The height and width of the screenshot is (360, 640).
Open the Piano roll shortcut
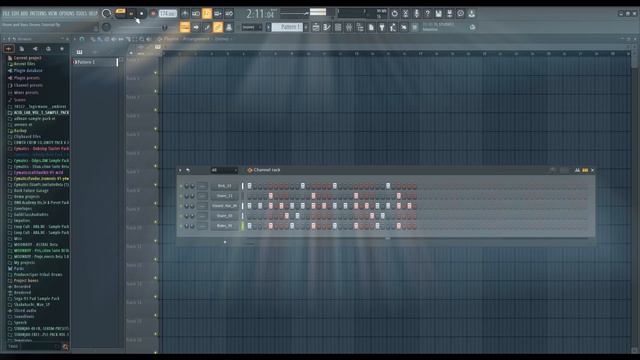[327, 27]
